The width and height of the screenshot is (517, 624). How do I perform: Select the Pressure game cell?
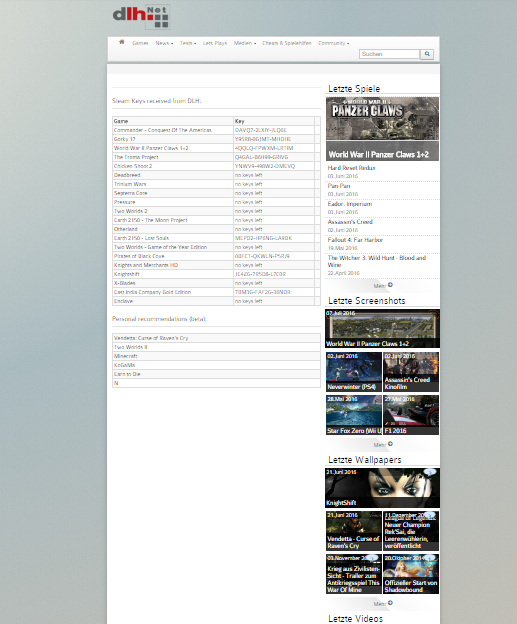173,202
